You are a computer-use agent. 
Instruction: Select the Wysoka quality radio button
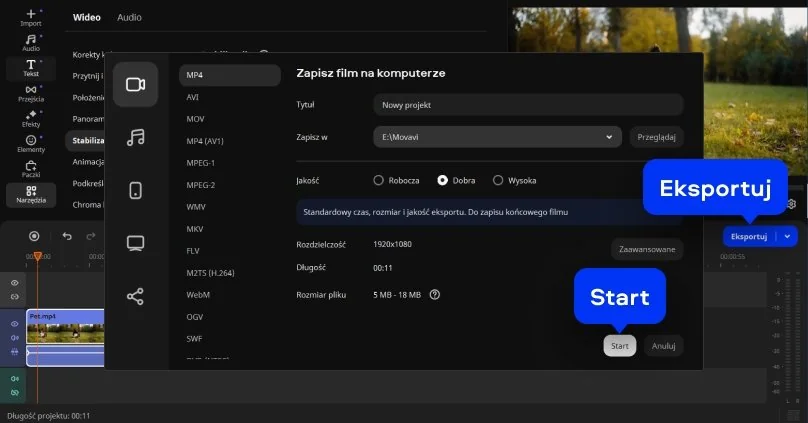[x=498, y=181]
